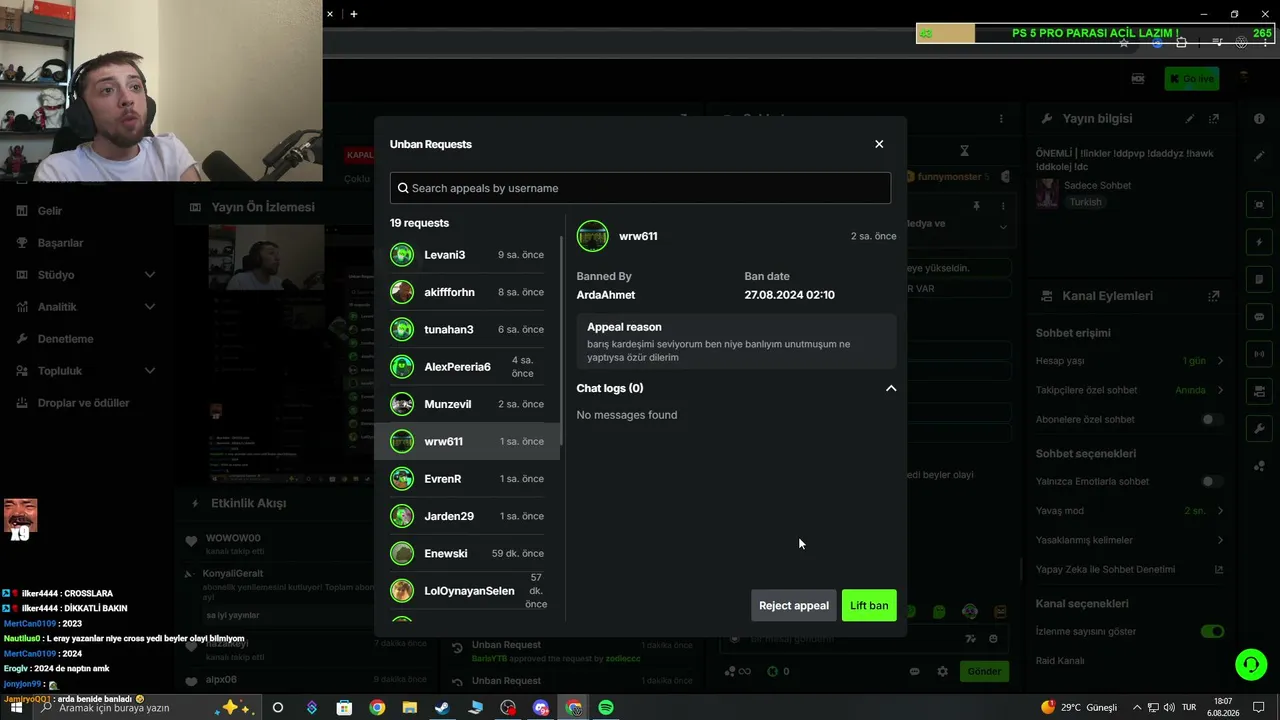The height and width of the screenshot is (720, 1280).
Task: Click the wrw611 avatar in the detail panel
Action: click(x=593, y=236)
